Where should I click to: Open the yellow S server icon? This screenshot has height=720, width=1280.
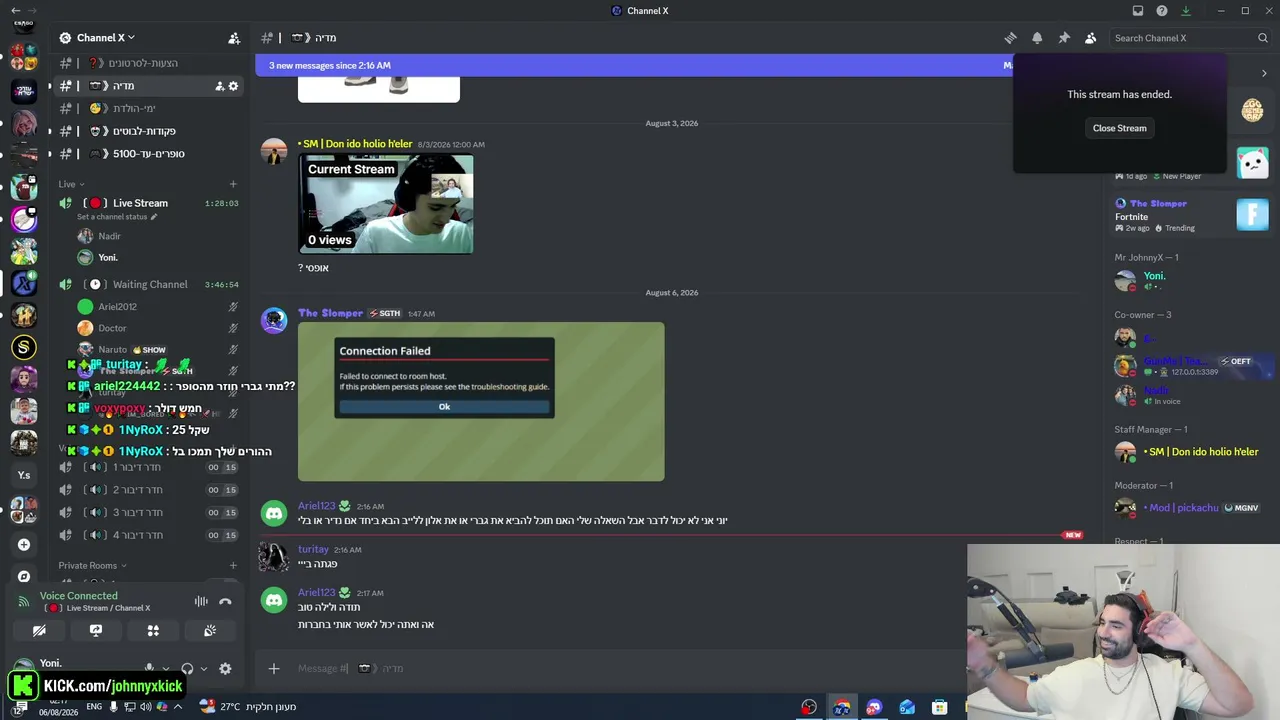point(24,347)
